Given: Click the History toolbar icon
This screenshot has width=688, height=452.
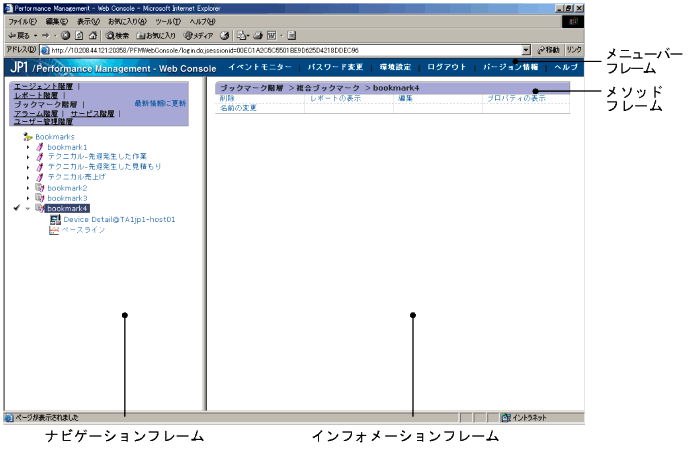Looking at the screenshot, I should click(x=225, y=36).
